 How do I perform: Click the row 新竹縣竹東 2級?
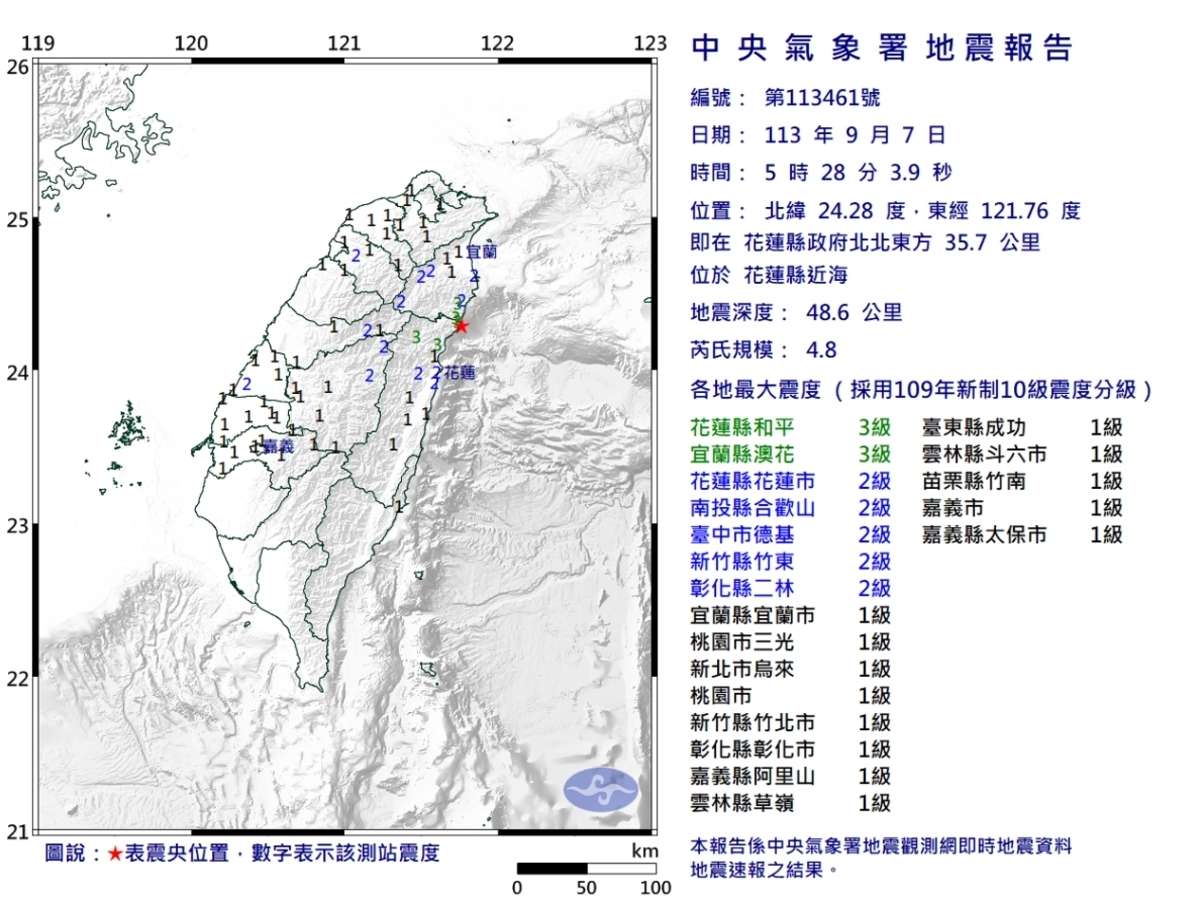(x=791, y=562)
